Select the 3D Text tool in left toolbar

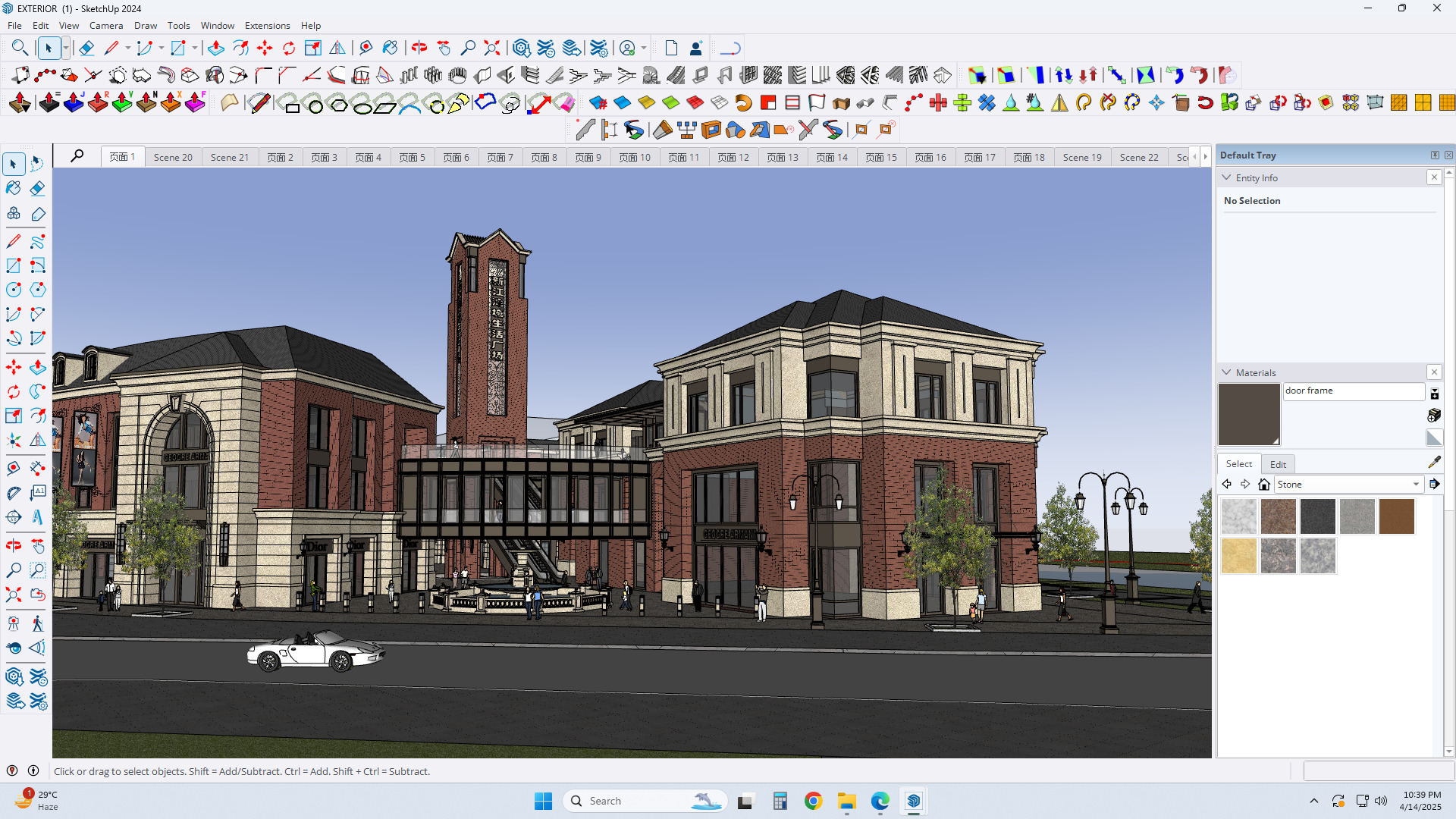tap(38, 518)
